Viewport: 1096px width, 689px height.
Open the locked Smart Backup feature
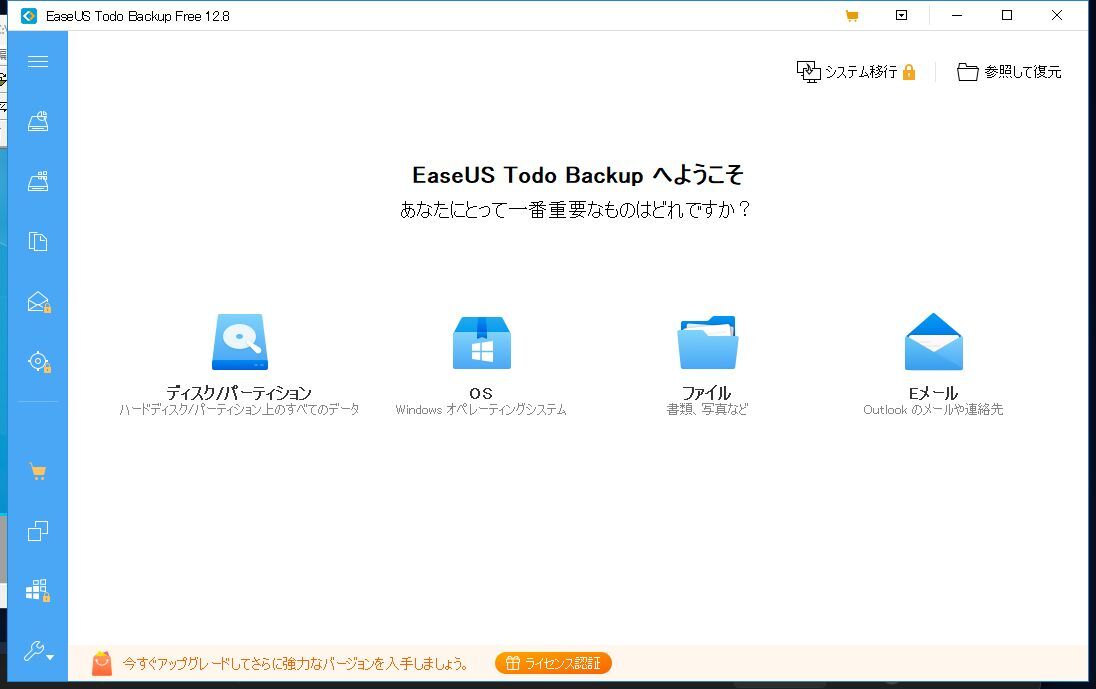(38, 361)
